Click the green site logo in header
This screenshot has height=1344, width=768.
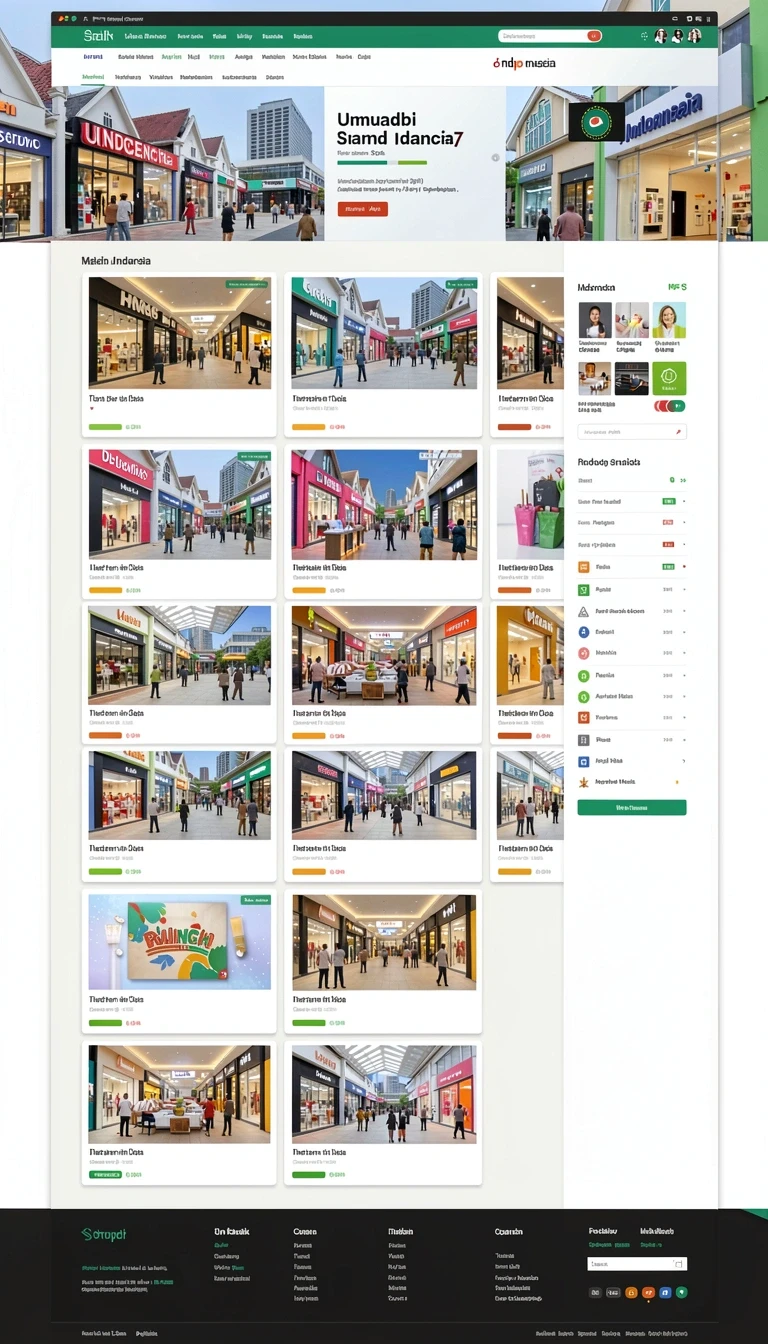(98, 36)
